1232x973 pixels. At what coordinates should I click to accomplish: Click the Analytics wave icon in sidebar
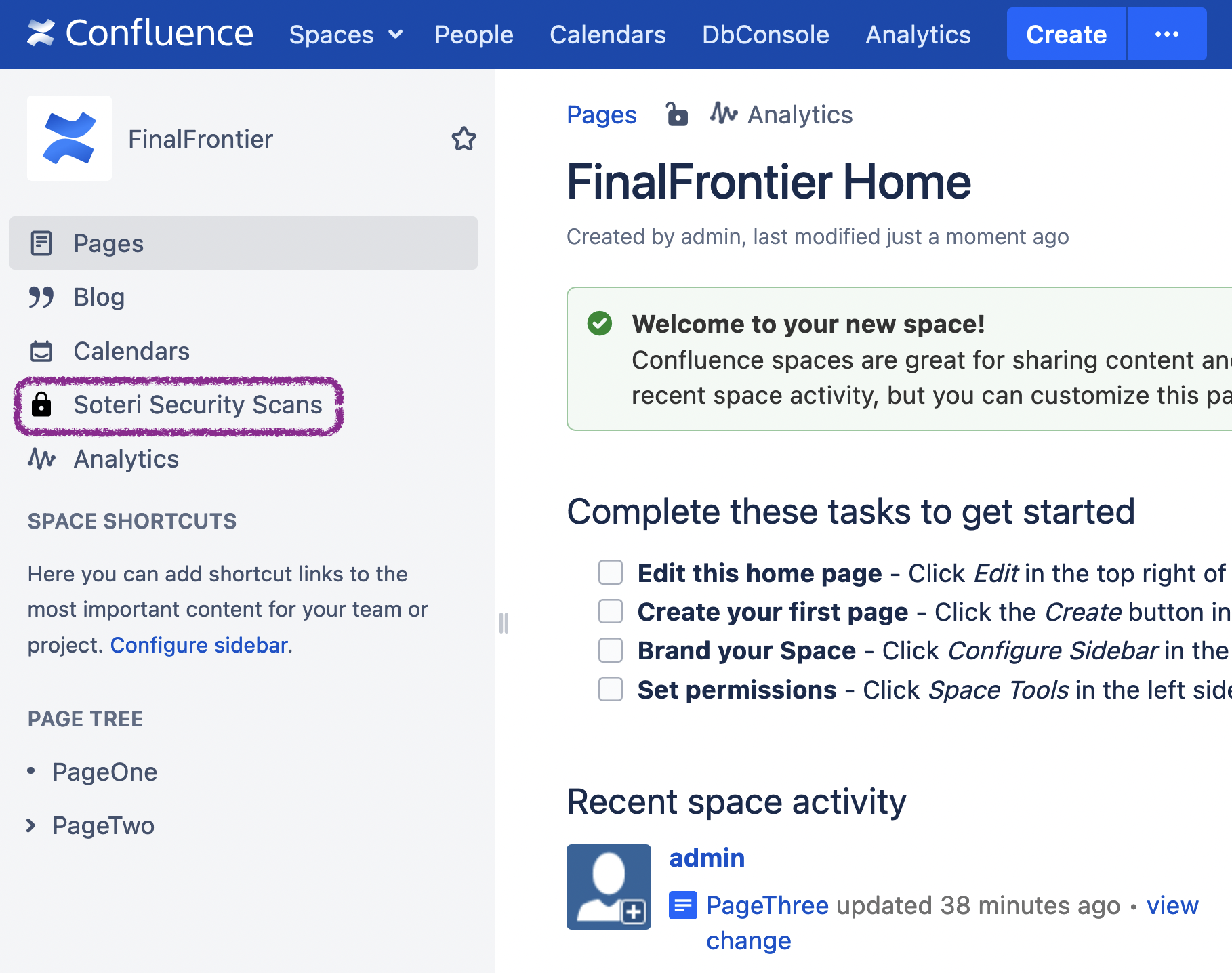tap(41, 459)
